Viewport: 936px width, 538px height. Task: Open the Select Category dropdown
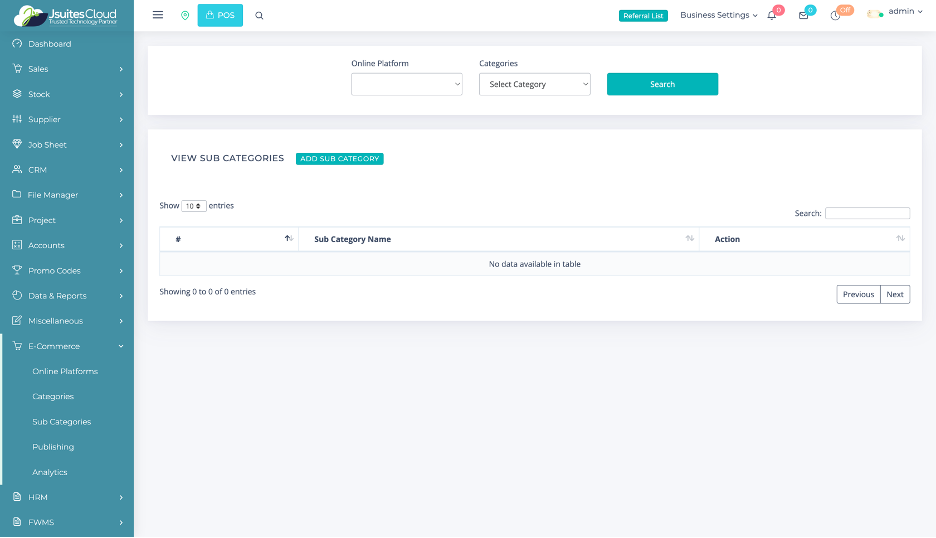535,85
